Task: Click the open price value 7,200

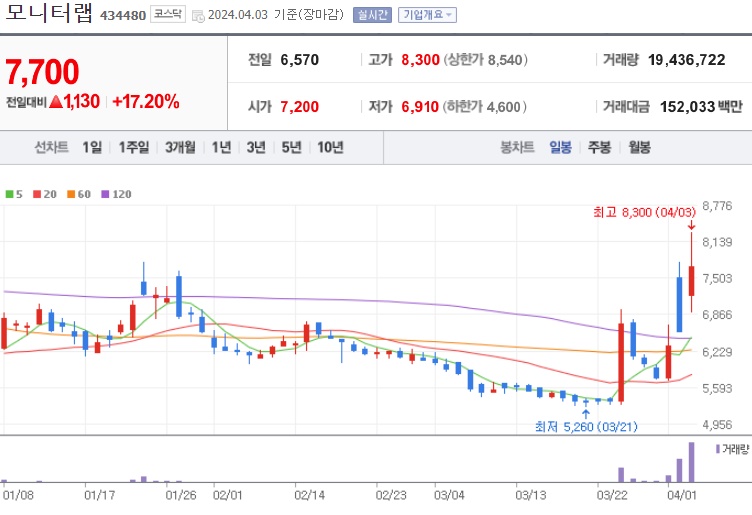Action: click(300, 106)
